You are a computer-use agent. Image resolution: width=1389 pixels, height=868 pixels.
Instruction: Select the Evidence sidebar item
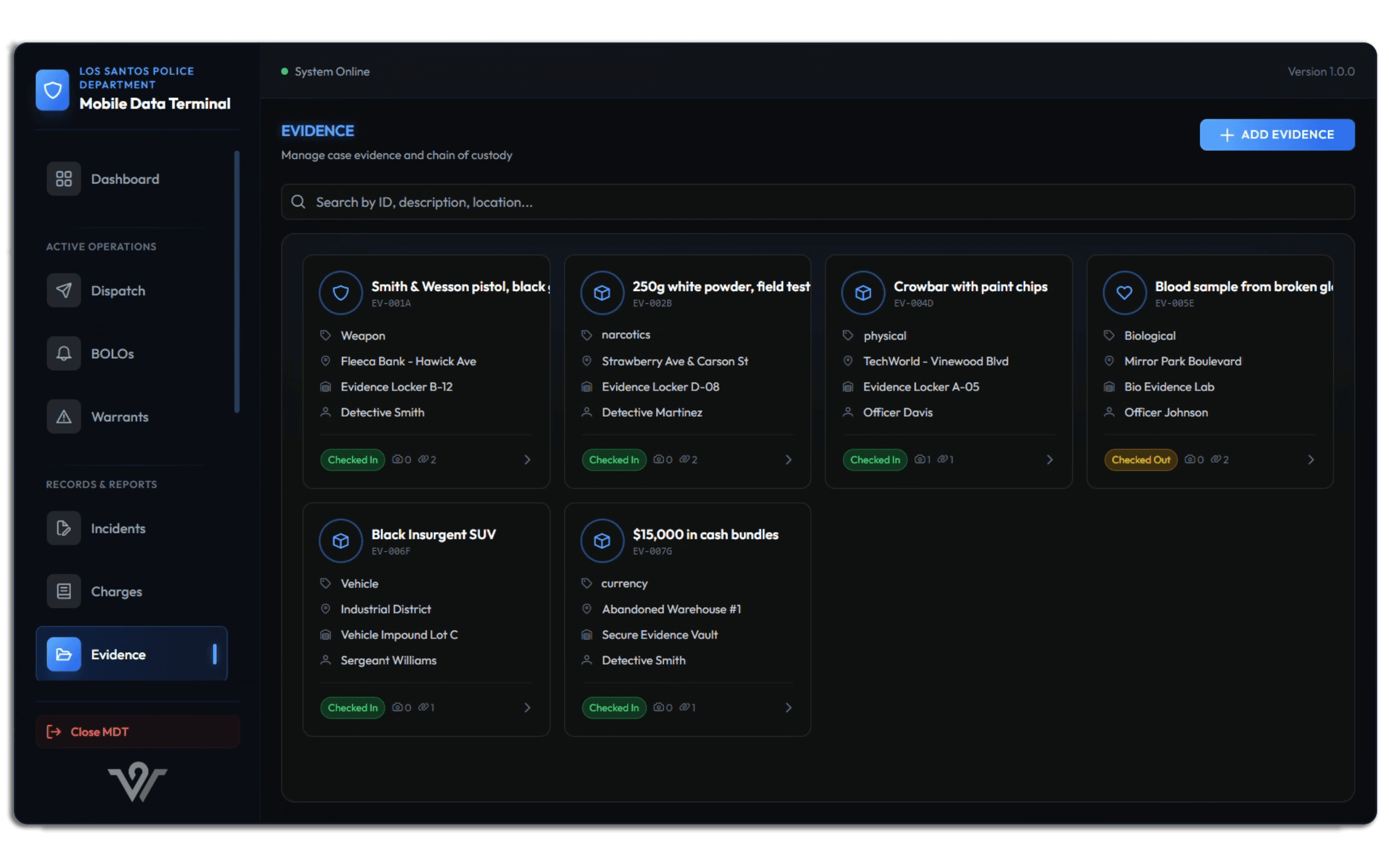pos(131,655)
